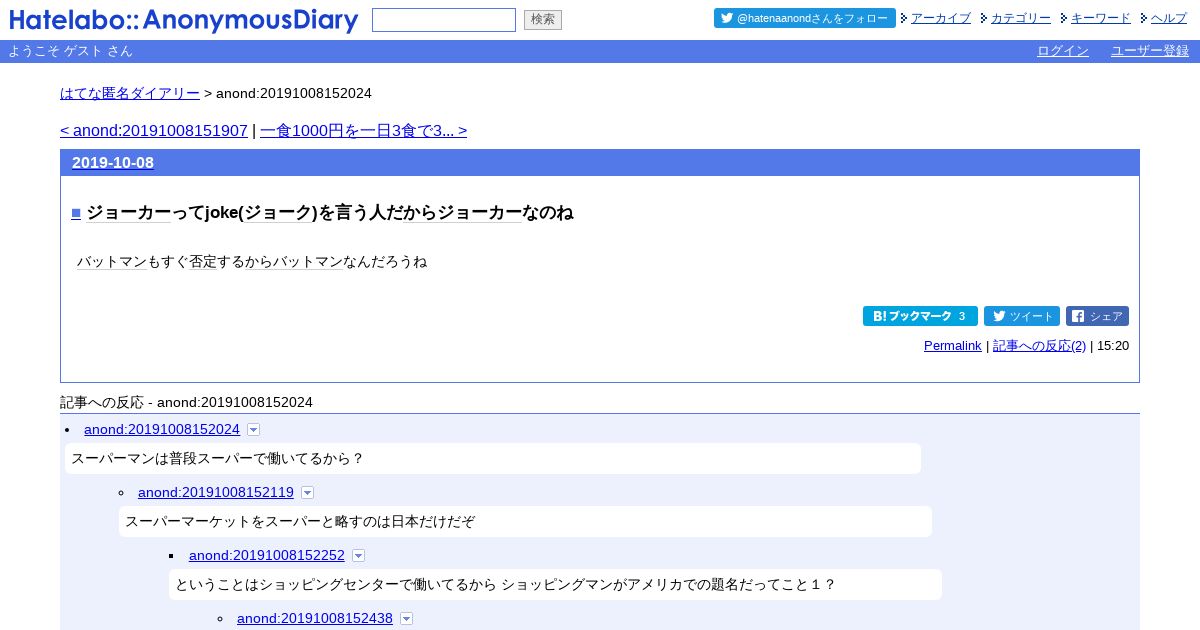Click the 2019-10-08 date header link
This screenshot has height=630, width=1200.
pos(113,163)
